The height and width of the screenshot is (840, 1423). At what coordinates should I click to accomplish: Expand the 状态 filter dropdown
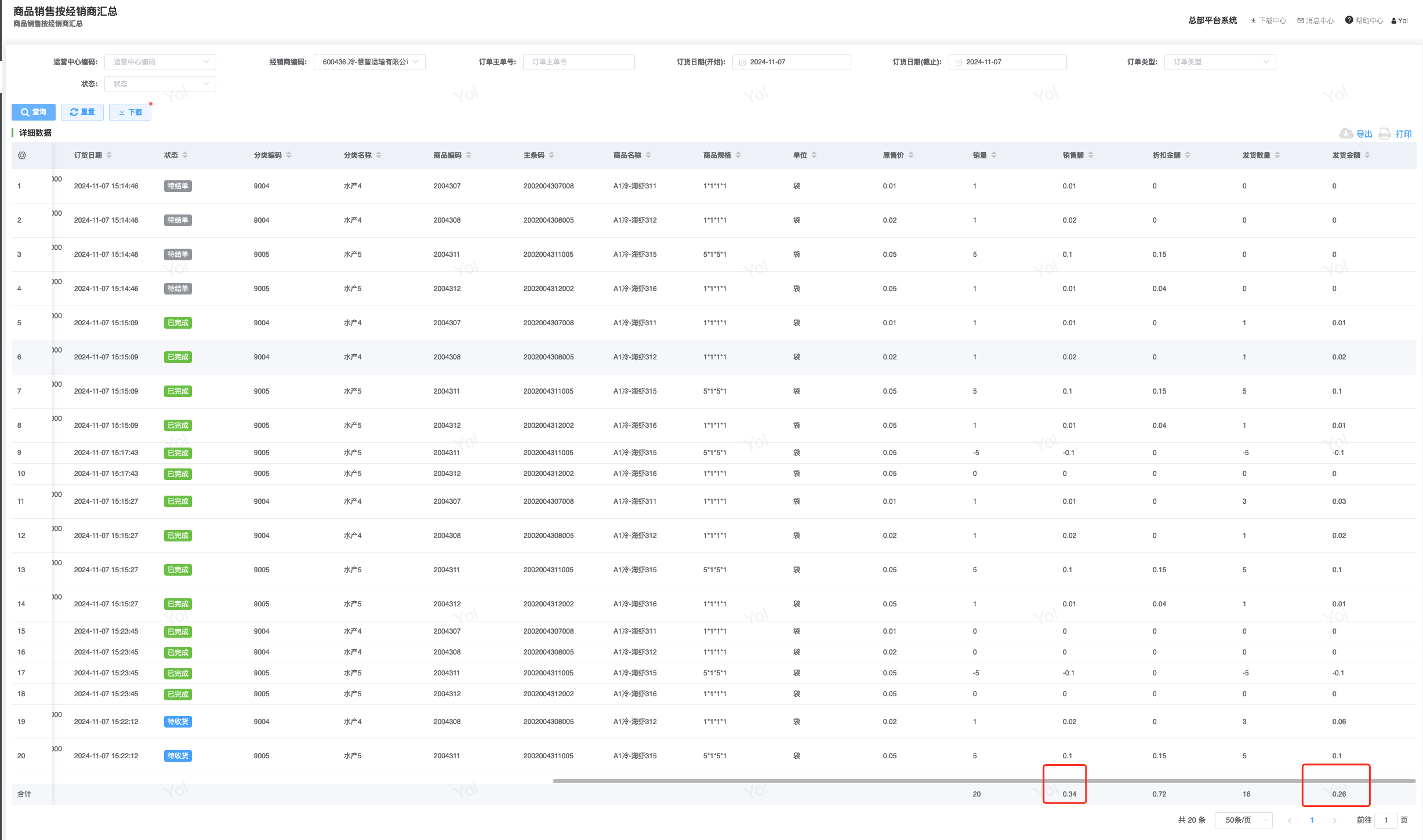pos(160,84)
